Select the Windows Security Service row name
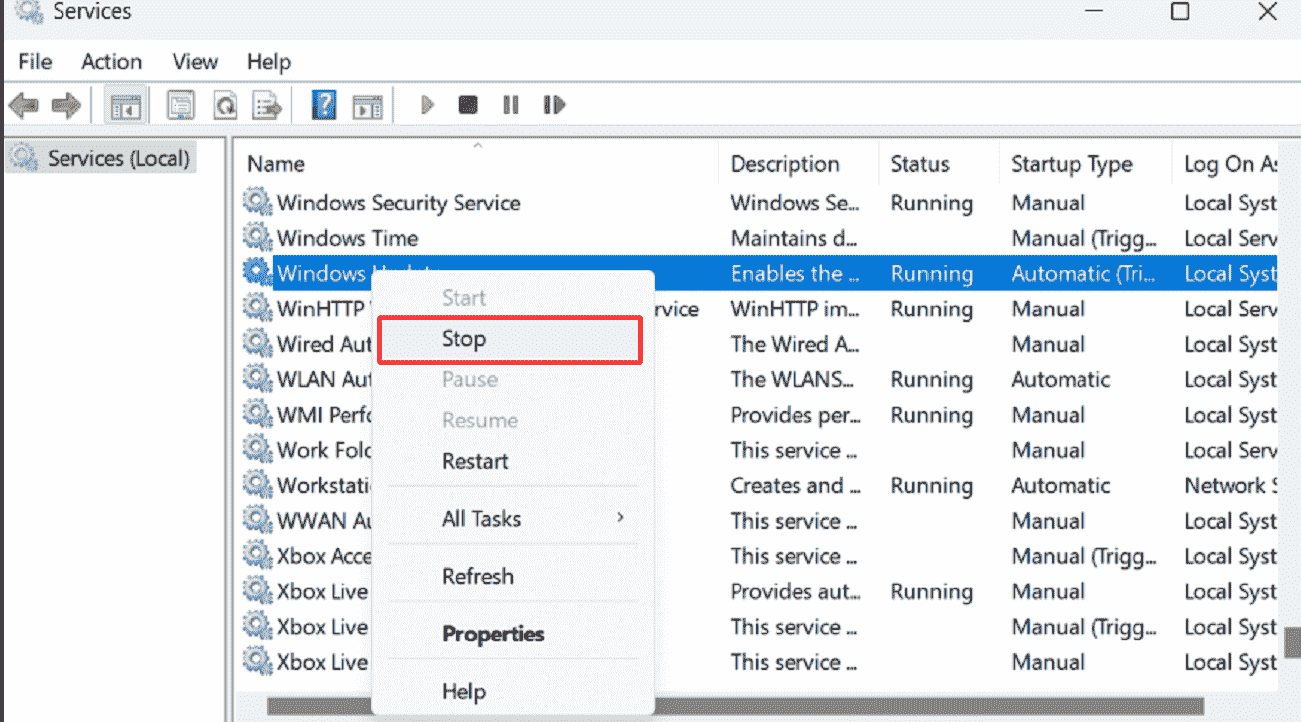1301x722 pixels. (398, 203)
